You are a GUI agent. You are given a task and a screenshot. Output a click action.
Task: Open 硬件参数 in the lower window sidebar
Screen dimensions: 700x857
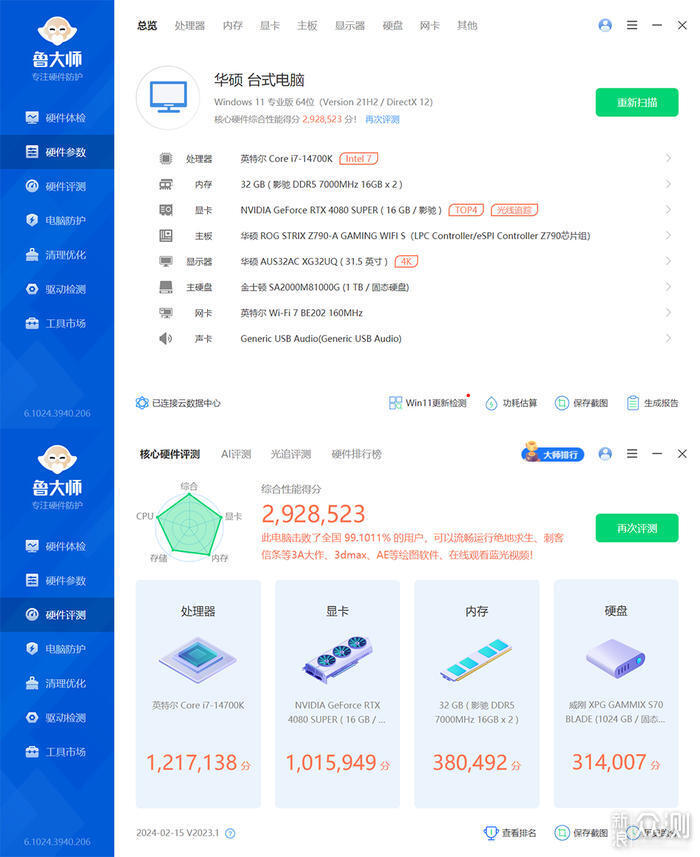coord(57,580)
